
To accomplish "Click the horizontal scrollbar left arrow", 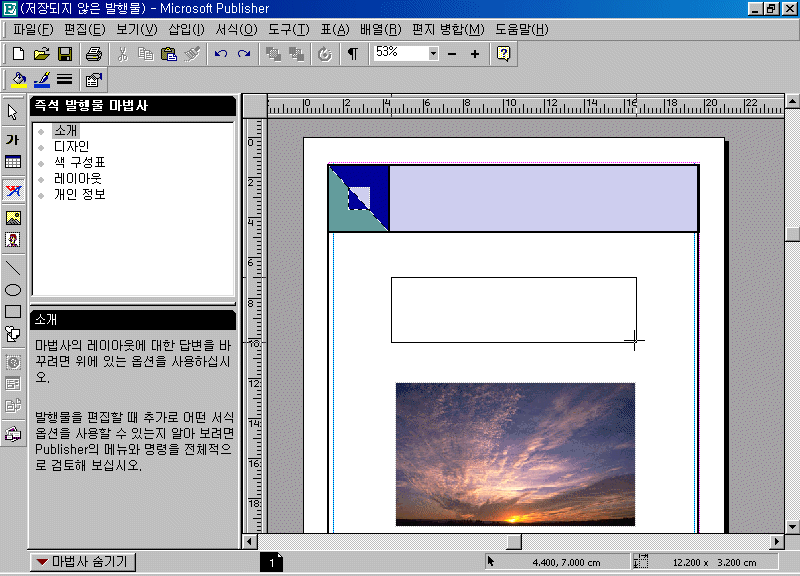I will pyautogui.click(x=249, y=541).
